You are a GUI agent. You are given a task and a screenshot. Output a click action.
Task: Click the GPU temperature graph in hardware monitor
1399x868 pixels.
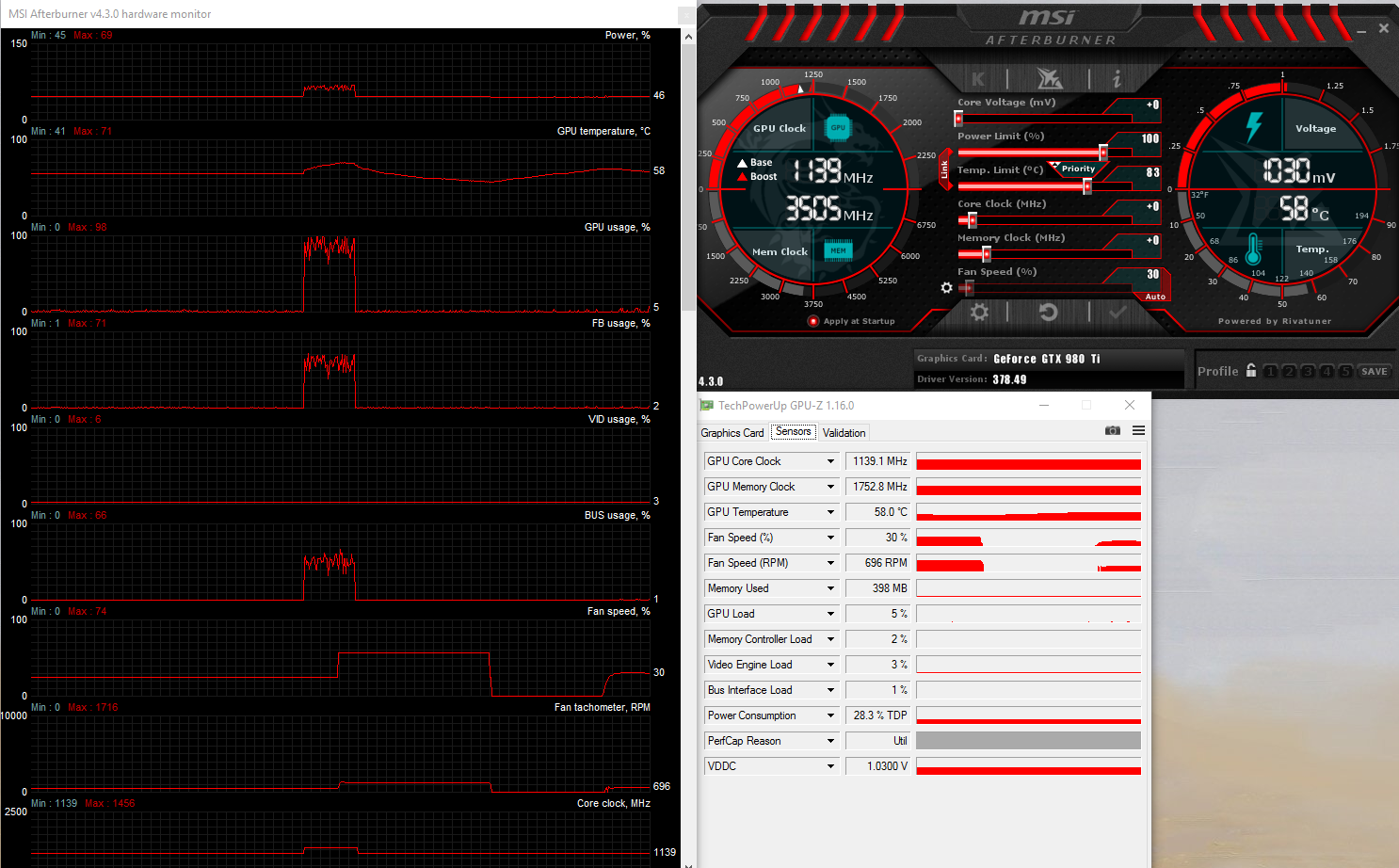click(340, 177)
